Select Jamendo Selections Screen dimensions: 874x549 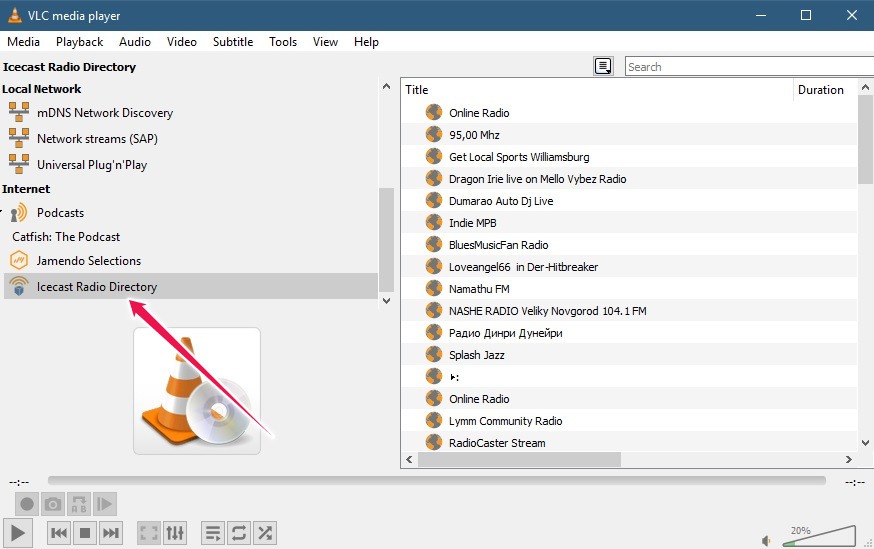(89, 261)
